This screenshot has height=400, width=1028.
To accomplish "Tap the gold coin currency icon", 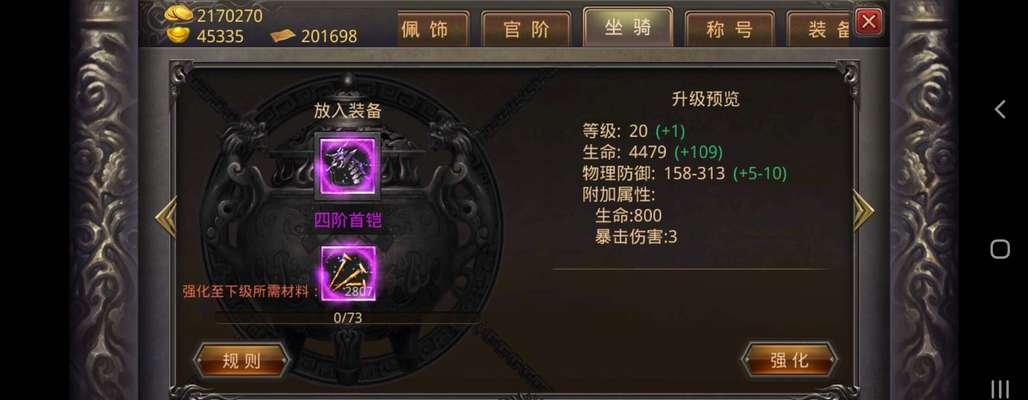I will click(x=178, y=14).
